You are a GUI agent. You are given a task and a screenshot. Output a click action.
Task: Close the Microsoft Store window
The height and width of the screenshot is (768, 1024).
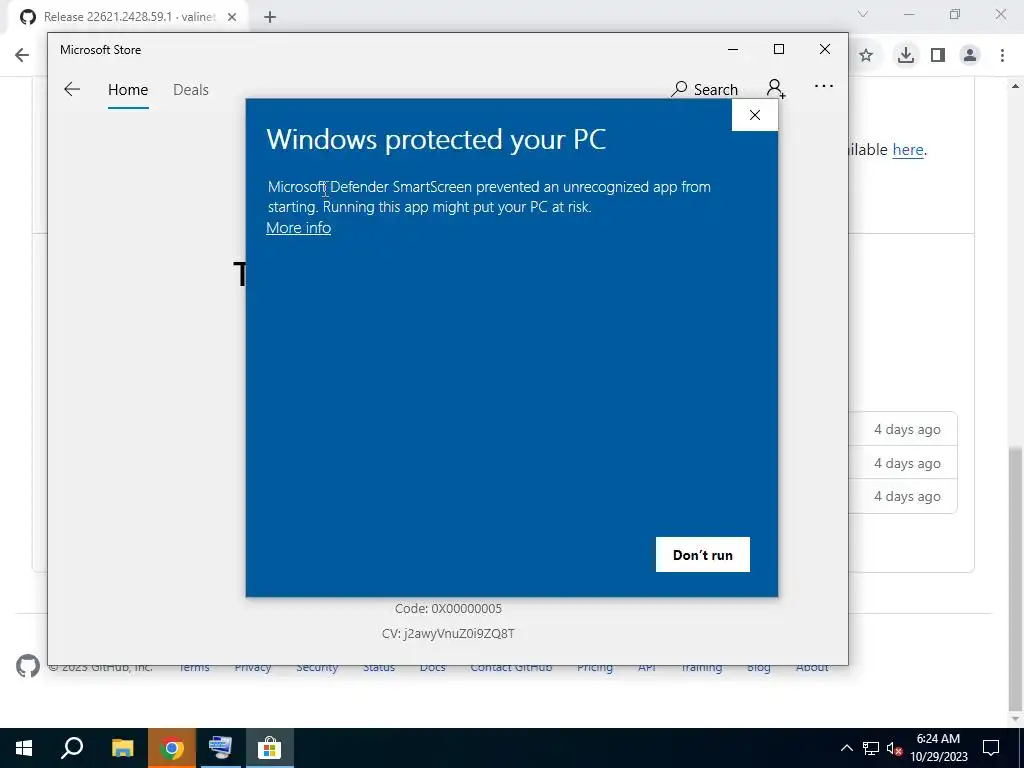pos(825,50)
